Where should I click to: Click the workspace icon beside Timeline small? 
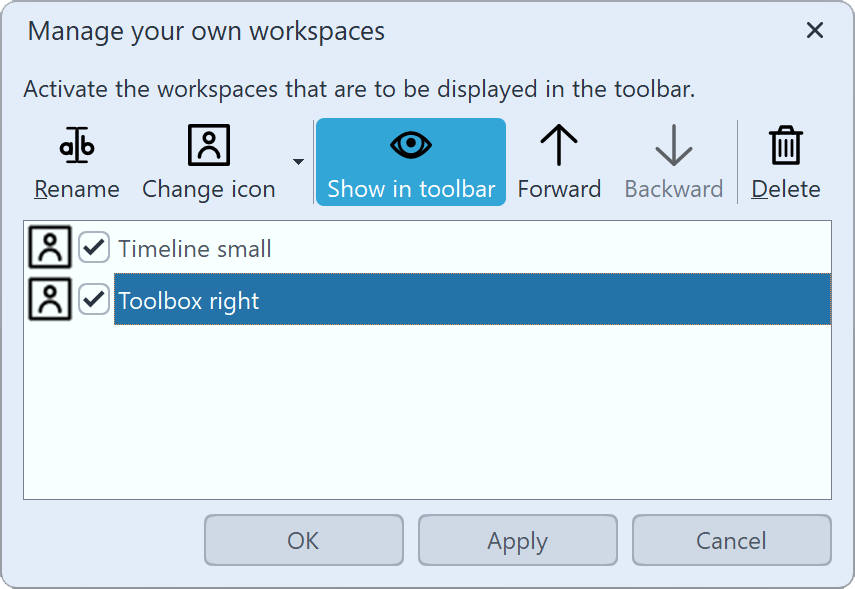pyautogui.click(x=48, y=246)
